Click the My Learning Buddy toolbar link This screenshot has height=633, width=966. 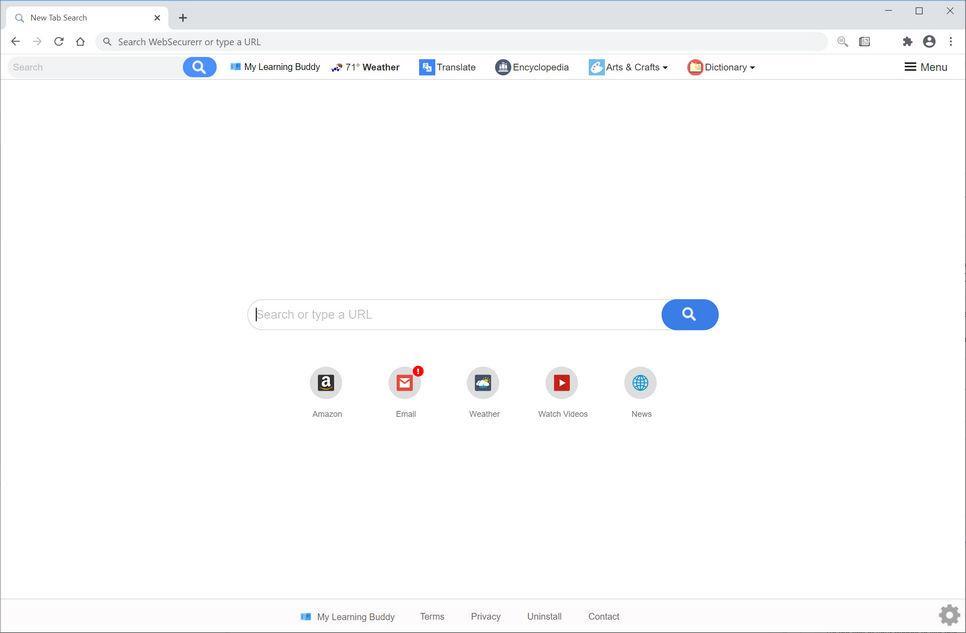point(275,67)
